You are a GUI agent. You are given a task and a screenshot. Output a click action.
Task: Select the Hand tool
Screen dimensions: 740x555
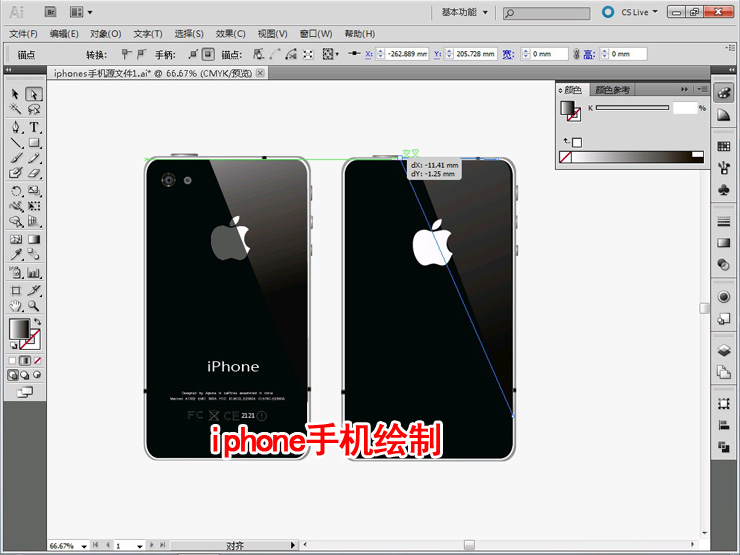pos(16,306)
